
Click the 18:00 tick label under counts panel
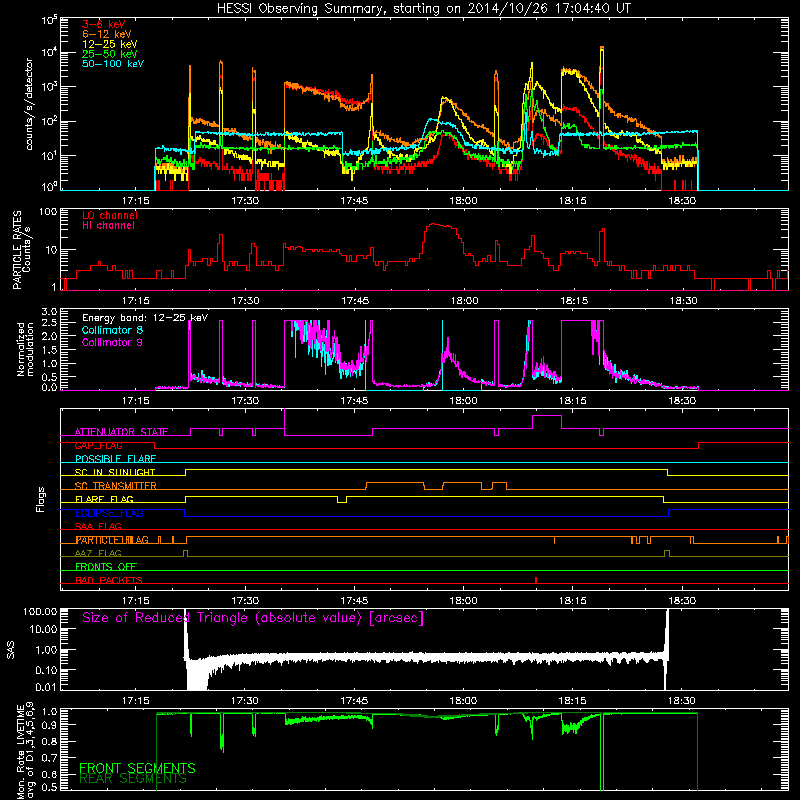tap(463, 201)
